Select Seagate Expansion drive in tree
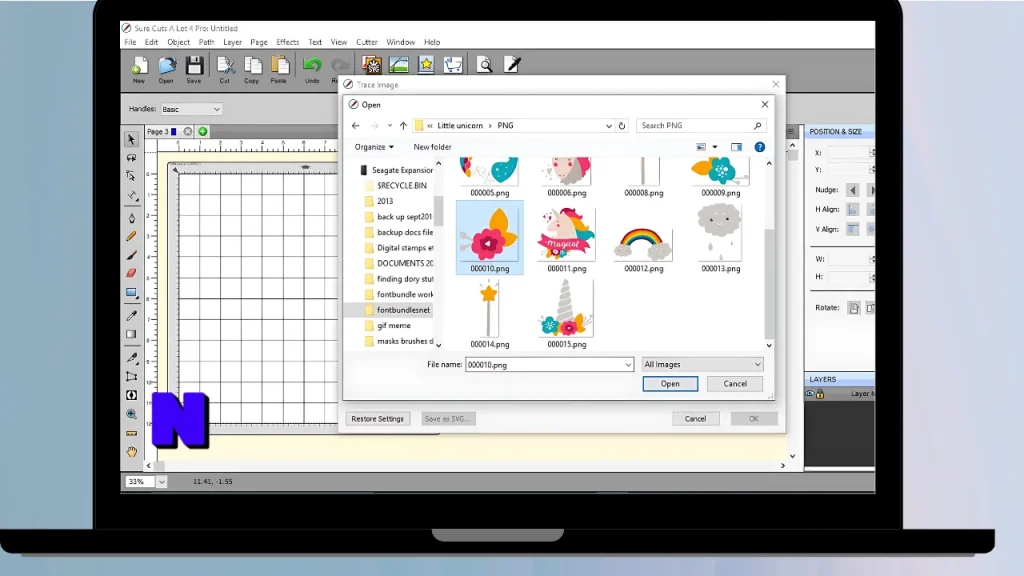Screen dimensions: 1024x576 pyautogui.click(x=402, y=170)
